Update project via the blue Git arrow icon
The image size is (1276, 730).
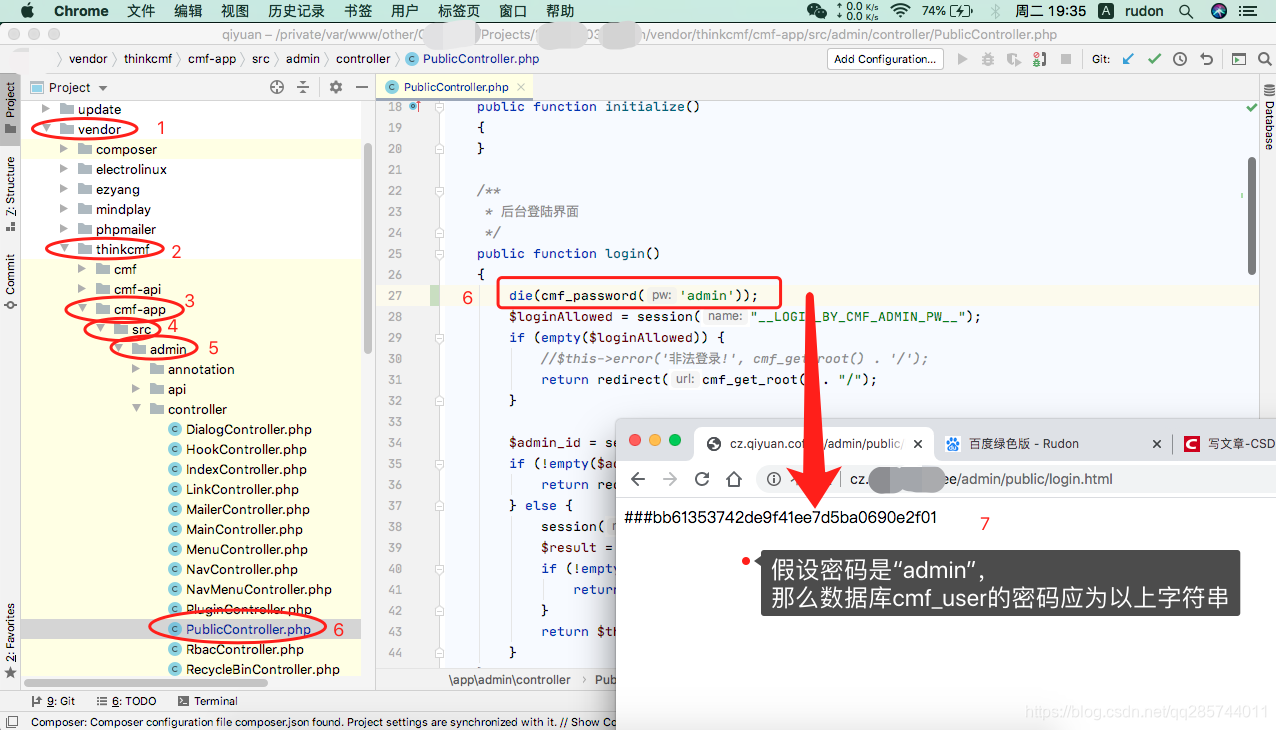[1127, 59]
